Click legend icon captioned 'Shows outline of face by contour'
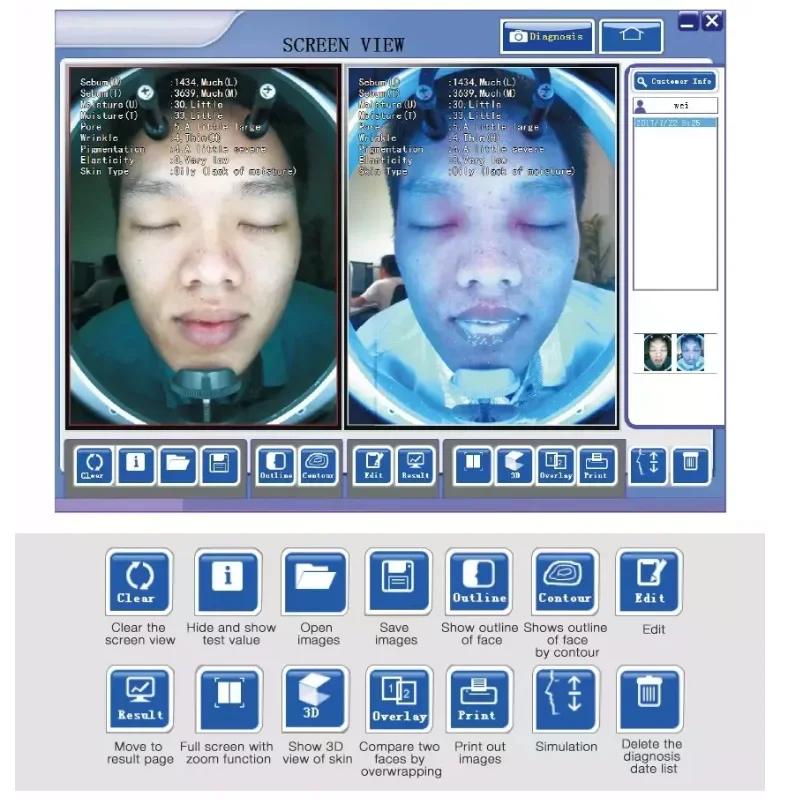Viewport: 791px width, 805px height. pyautogui.click(x=565, y=582)
